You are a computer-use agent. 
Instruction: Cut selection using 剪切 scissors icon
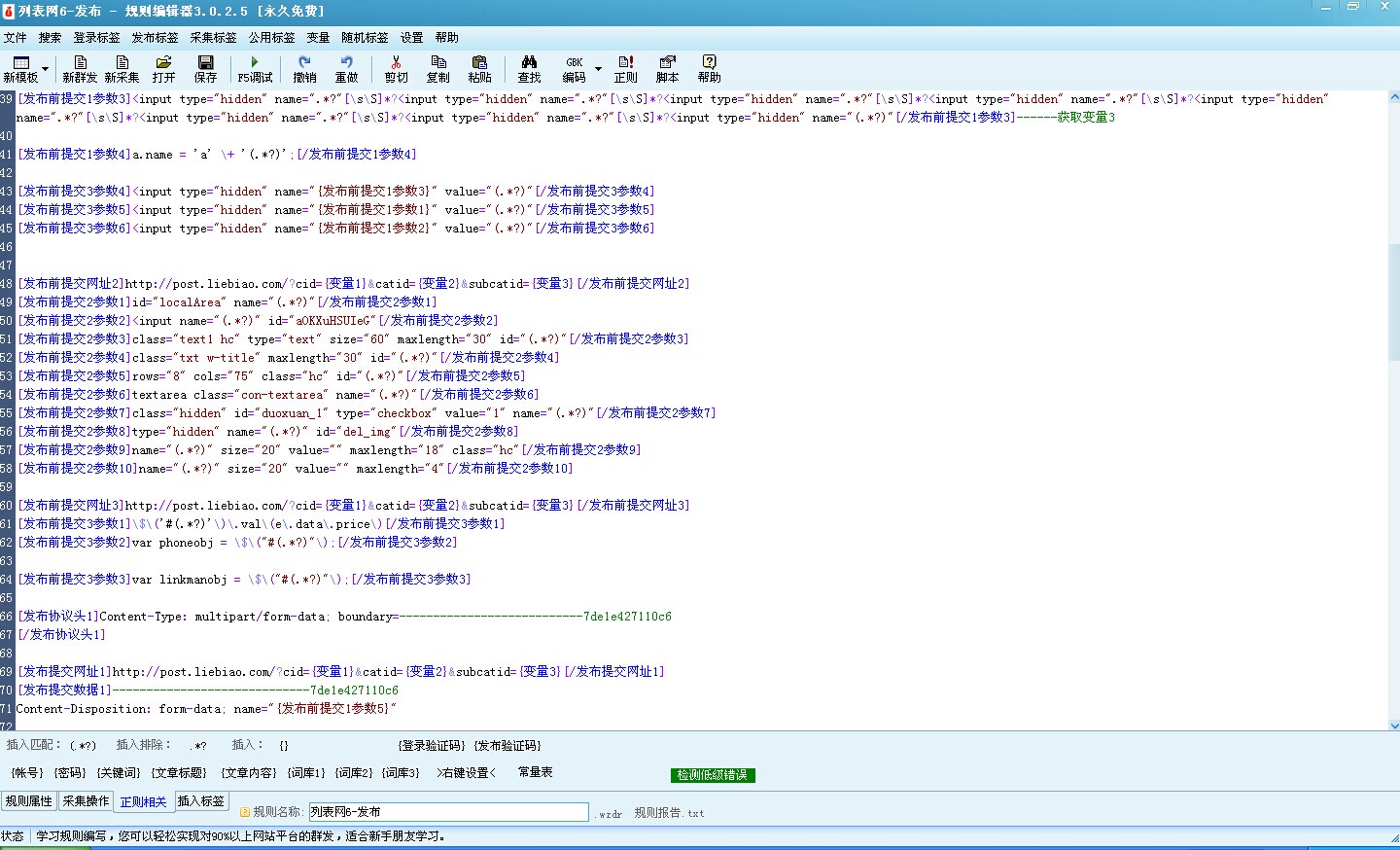[396, 68]
